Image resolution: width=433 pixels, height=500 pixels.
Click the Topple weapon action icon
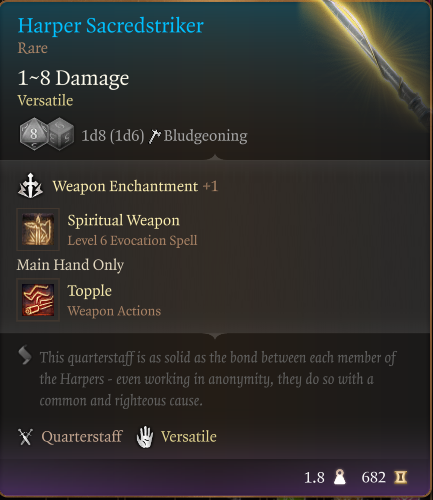(x=38, y=300)
